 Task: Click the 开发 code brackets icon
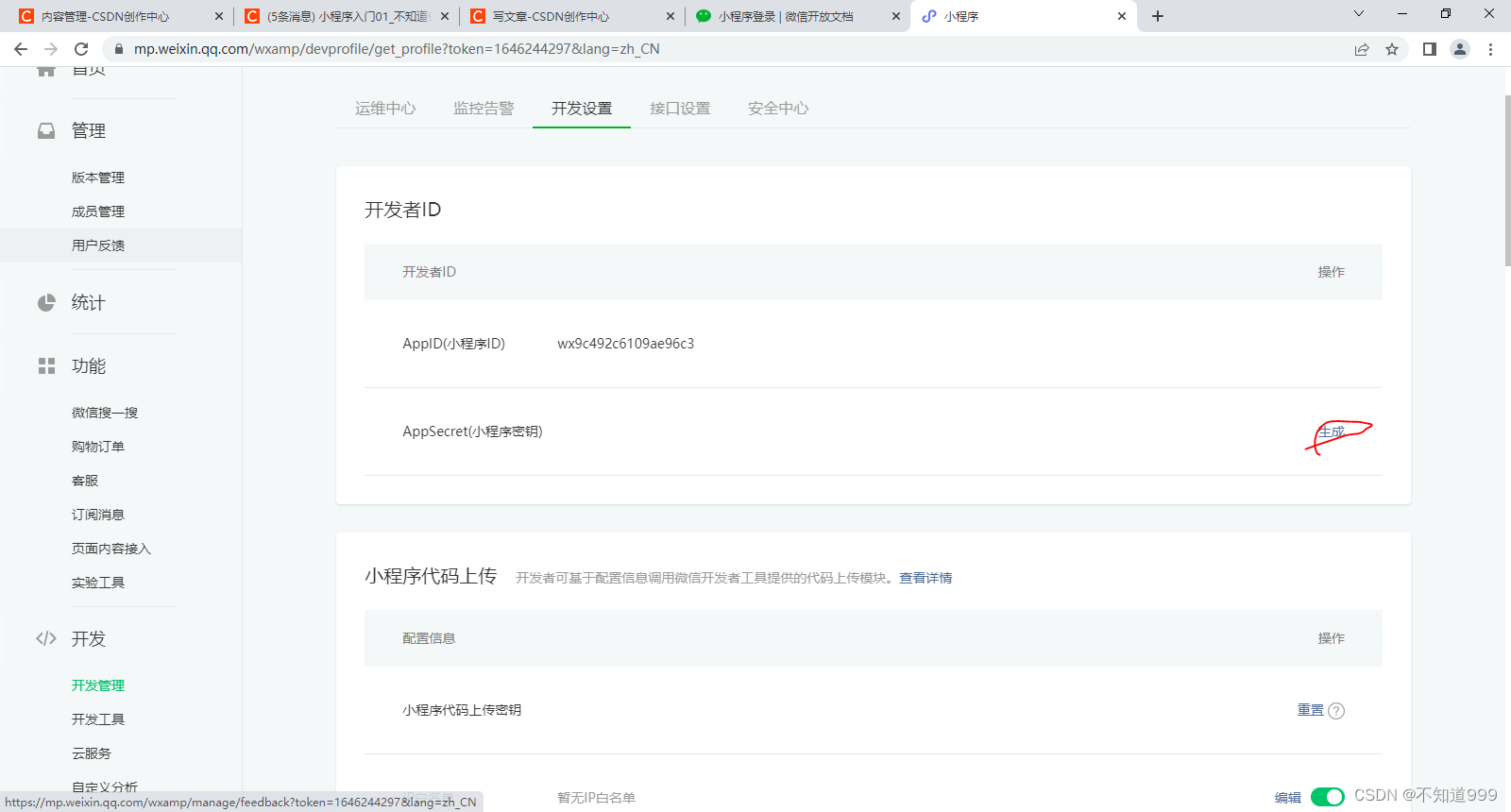[x=46, y=639]
